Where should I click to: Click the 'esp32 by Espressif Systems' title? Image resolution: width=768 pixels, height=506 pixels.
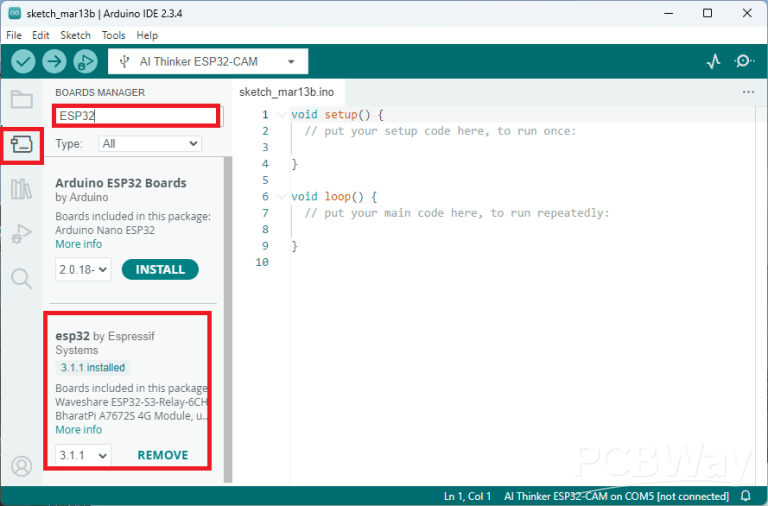[105, 343]
